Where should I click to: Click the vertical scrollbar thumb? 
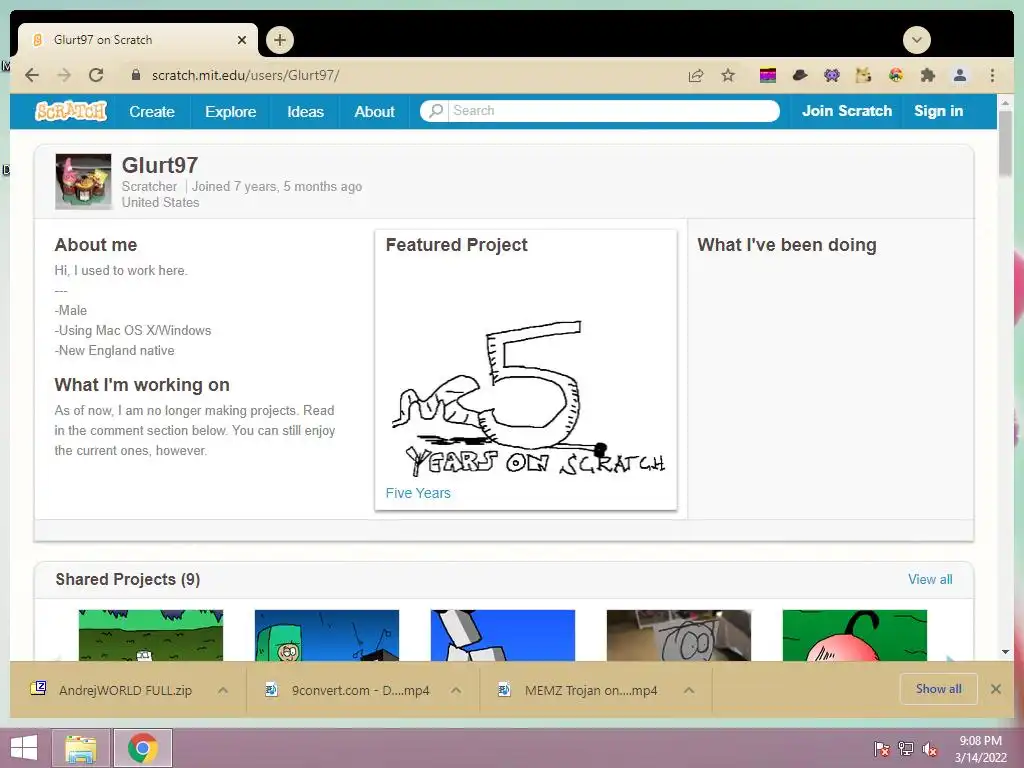point(1005,142)
